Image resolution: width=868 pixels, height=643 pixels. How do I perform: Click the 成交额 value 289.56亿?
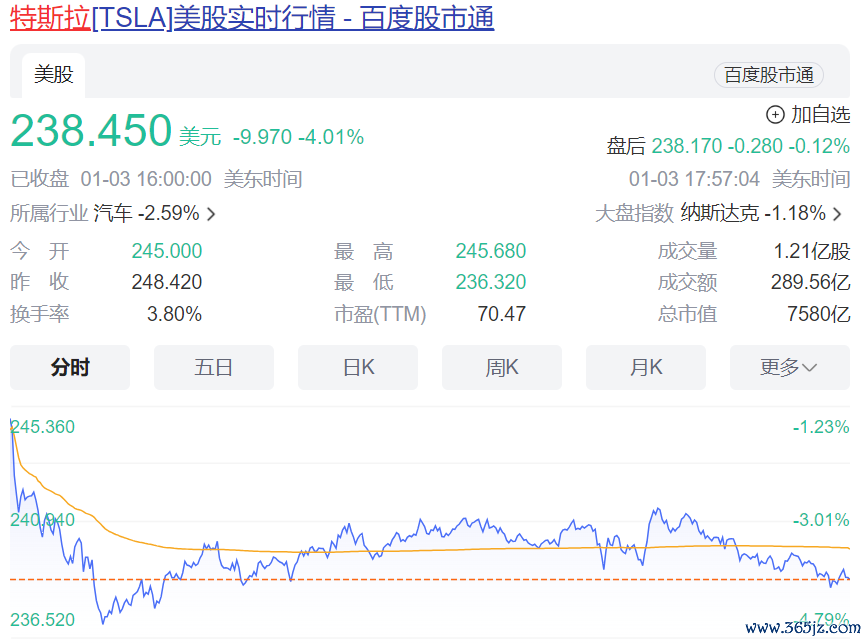click(x=810, y=282)
